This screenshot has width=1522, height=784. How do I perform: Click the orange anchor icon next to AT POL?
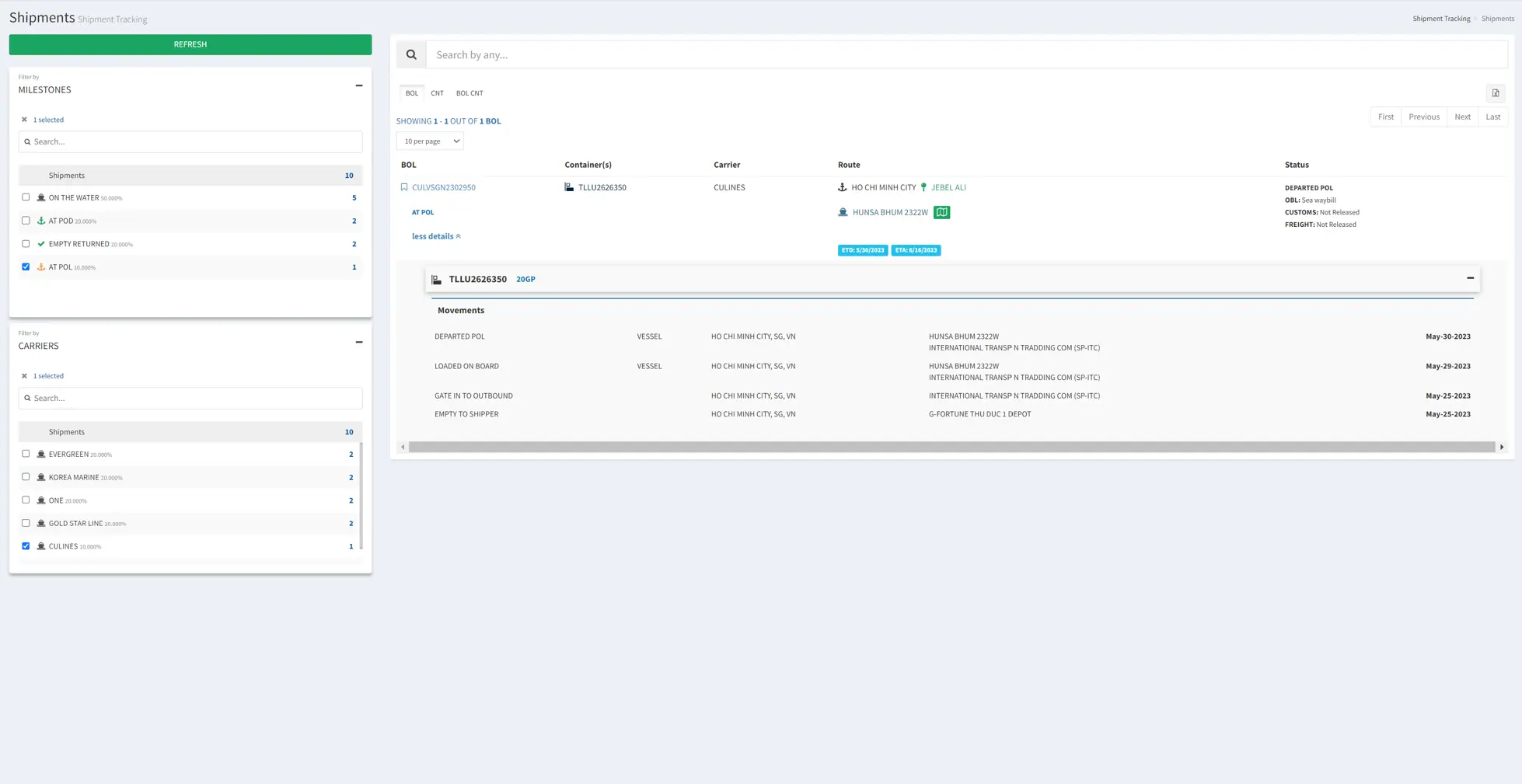[x=41, y=267]
